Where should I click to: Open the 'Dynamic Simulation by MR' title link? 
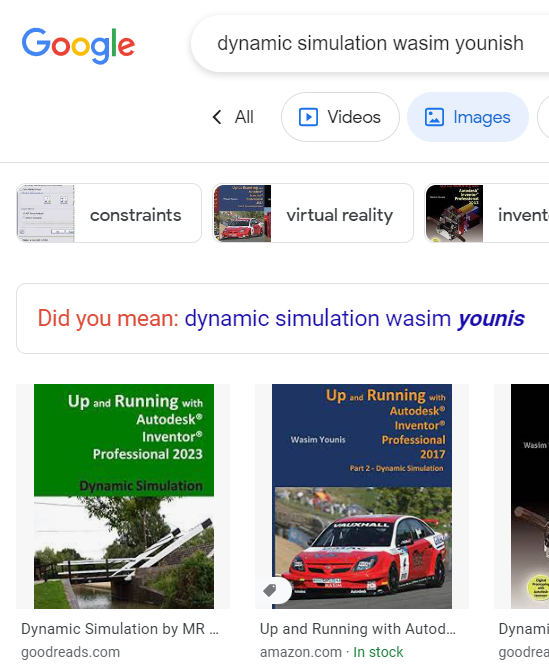120,629
